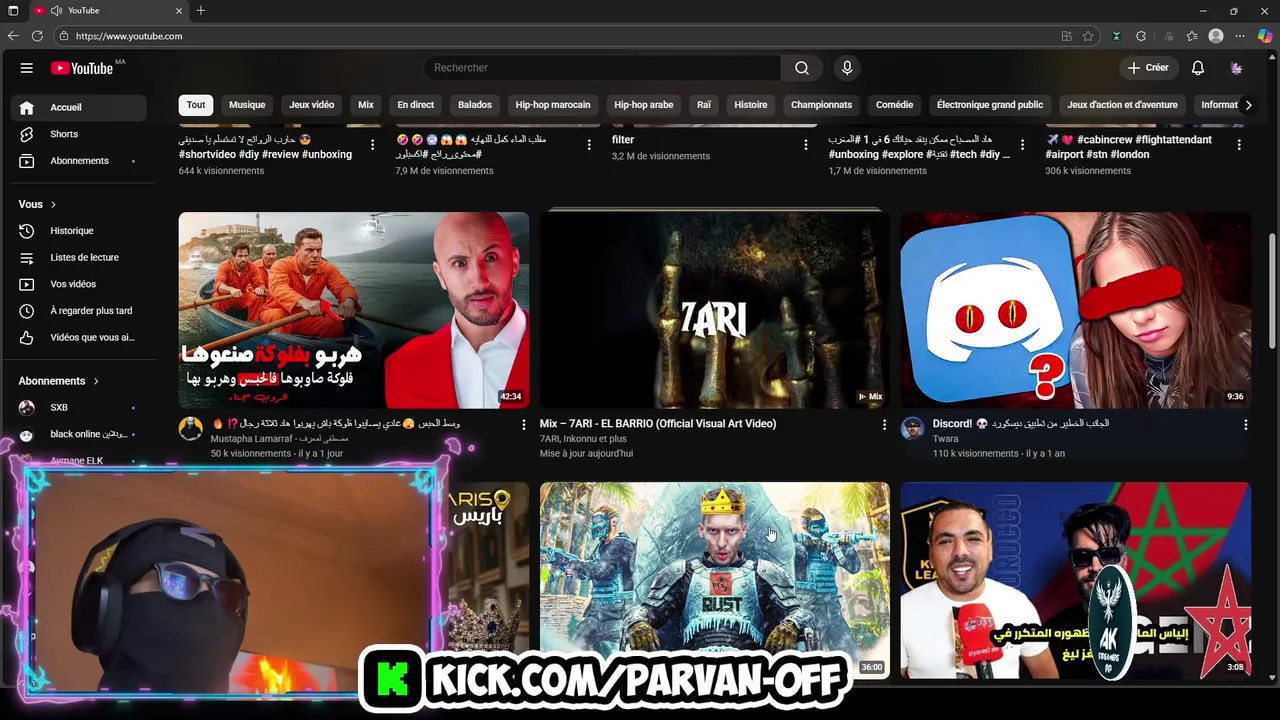Open SXB channel subscription

point(78,408)
